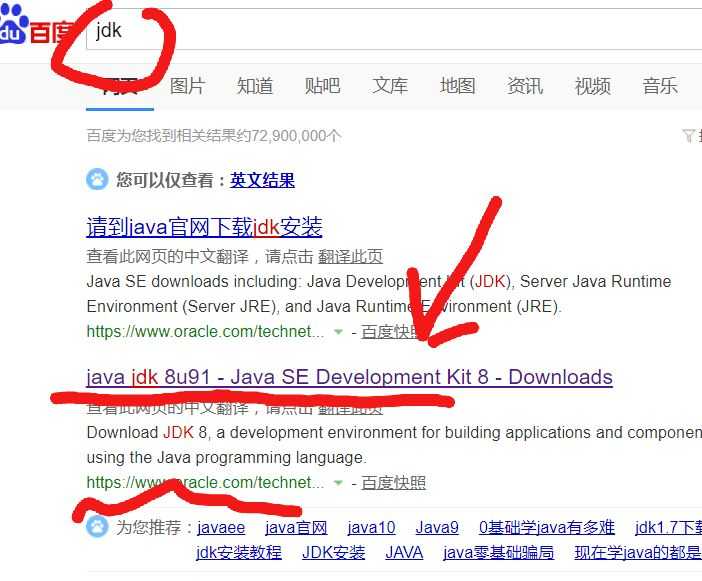The height and width of the screenshot is (581, 702).
Task: Focus the search box containing jdk
Action: [394, 30]
